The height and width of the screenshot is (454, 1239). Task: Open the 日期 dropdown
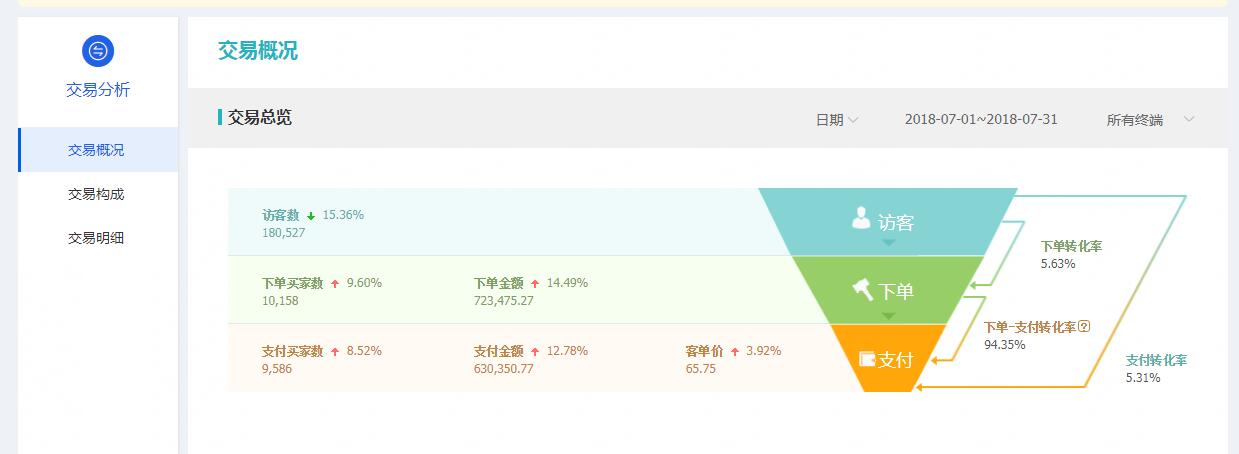837,119
